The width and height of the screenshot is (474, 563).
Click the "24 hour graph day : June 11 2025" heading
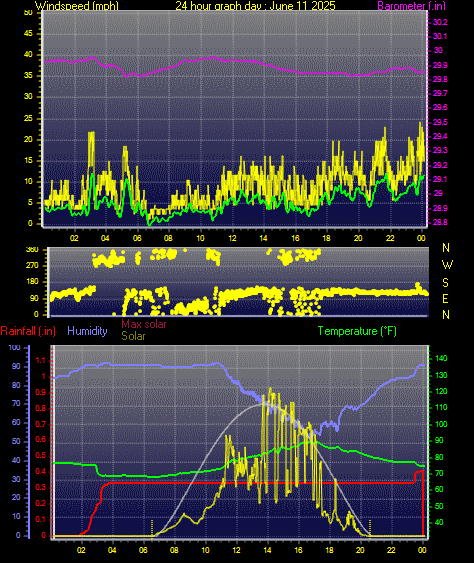(x=255, y=6)
